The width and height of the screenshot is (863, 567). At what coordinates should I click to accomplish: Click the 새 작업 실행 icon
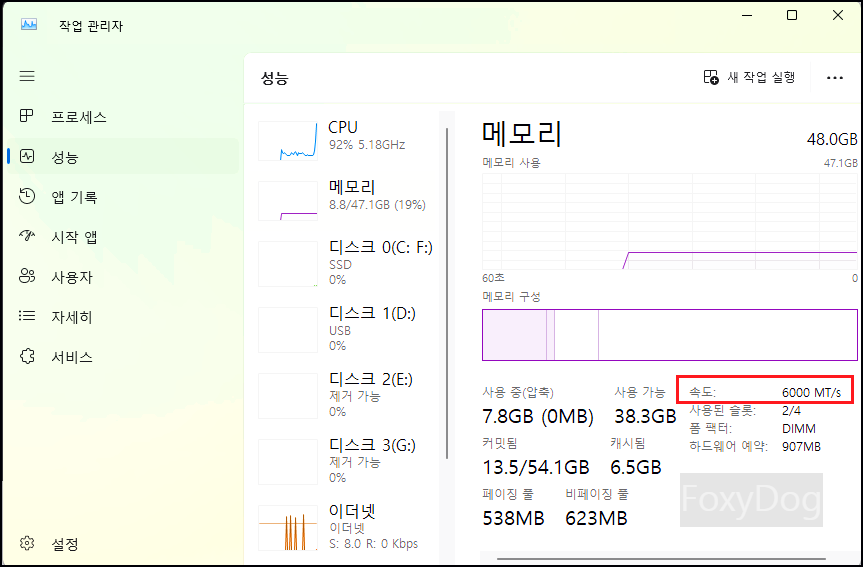(711, 77)
